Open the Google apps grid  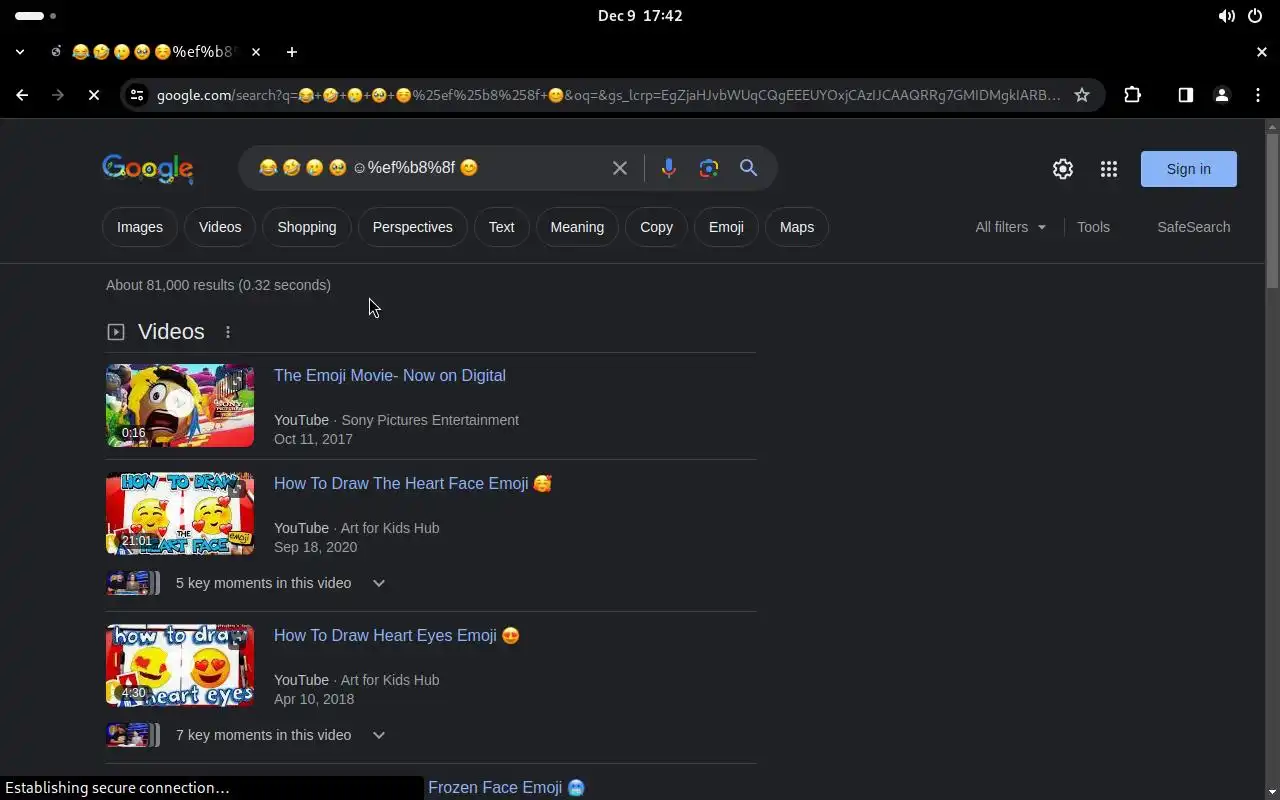pos(1109,169)
